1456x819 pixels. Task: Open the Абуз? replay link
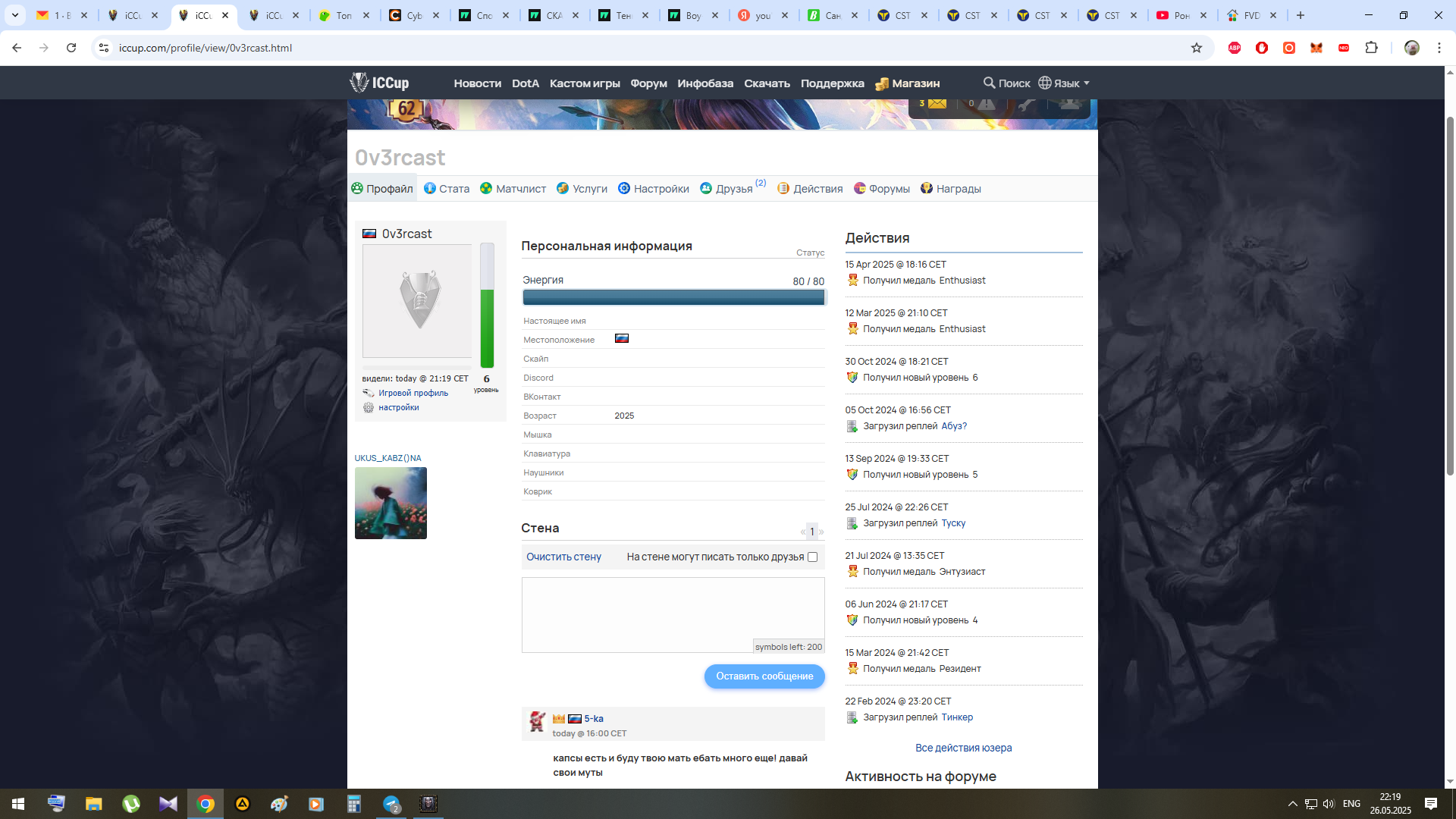pos(954,426)
